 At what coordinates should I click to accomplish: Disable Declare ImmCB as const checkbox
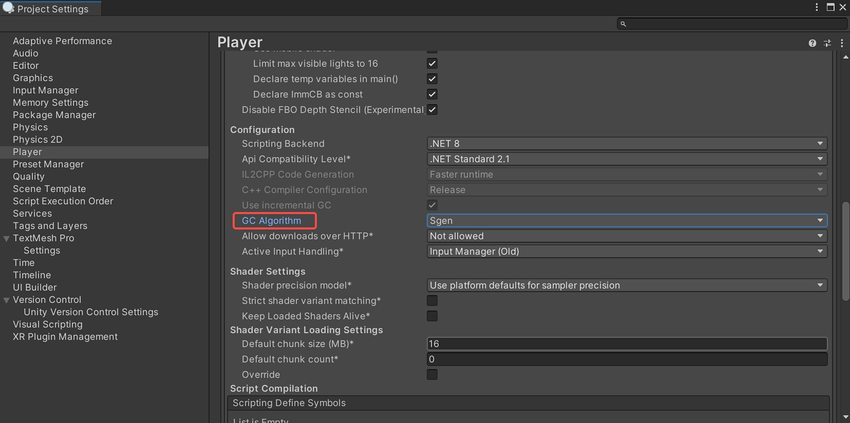(x=432, y=94)
